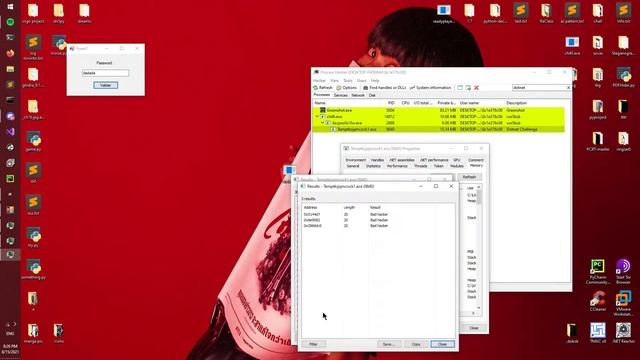Collapse the child process under chall.exe

[x=322, y=123]
